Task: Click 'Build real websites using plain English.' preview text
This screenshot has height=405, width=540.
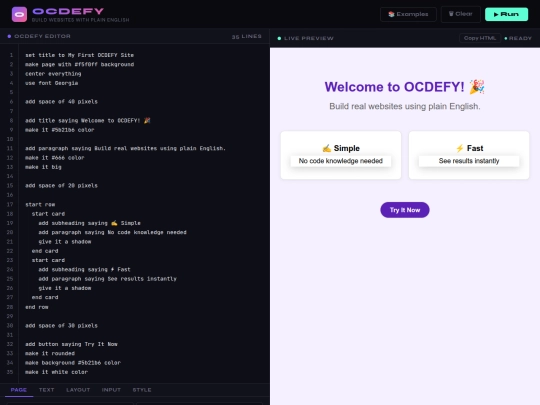Action: tap(405, 106)
